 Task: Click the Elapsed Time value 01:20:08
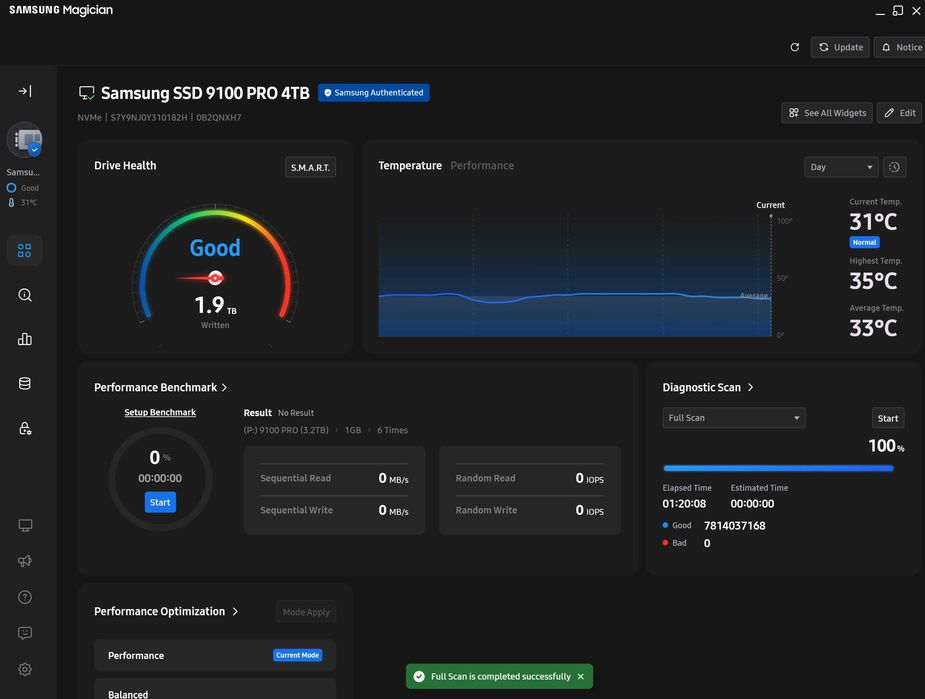684,504
